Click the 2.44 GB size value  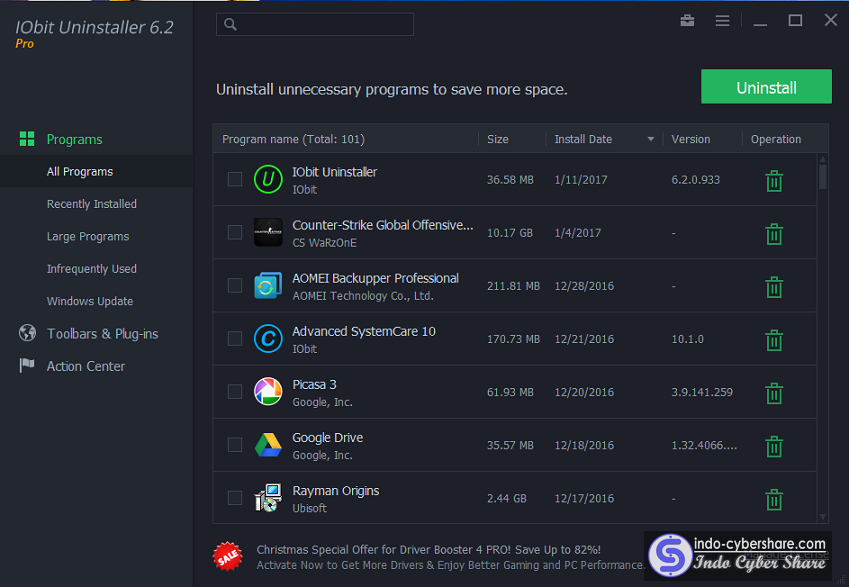point(506,498)
